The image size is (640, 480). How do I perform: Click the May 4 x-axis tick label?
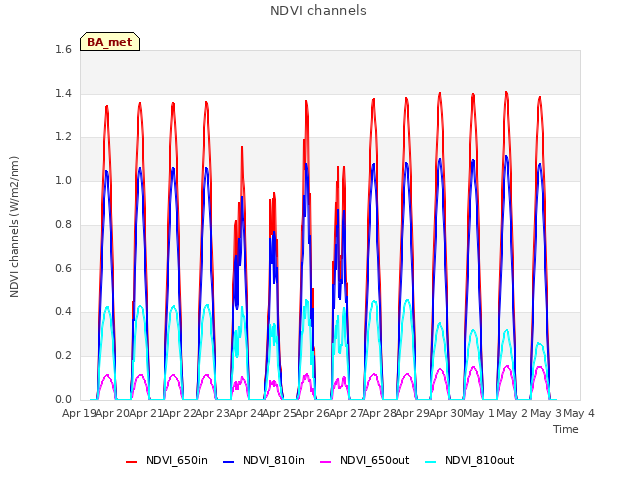coord(579,413)
